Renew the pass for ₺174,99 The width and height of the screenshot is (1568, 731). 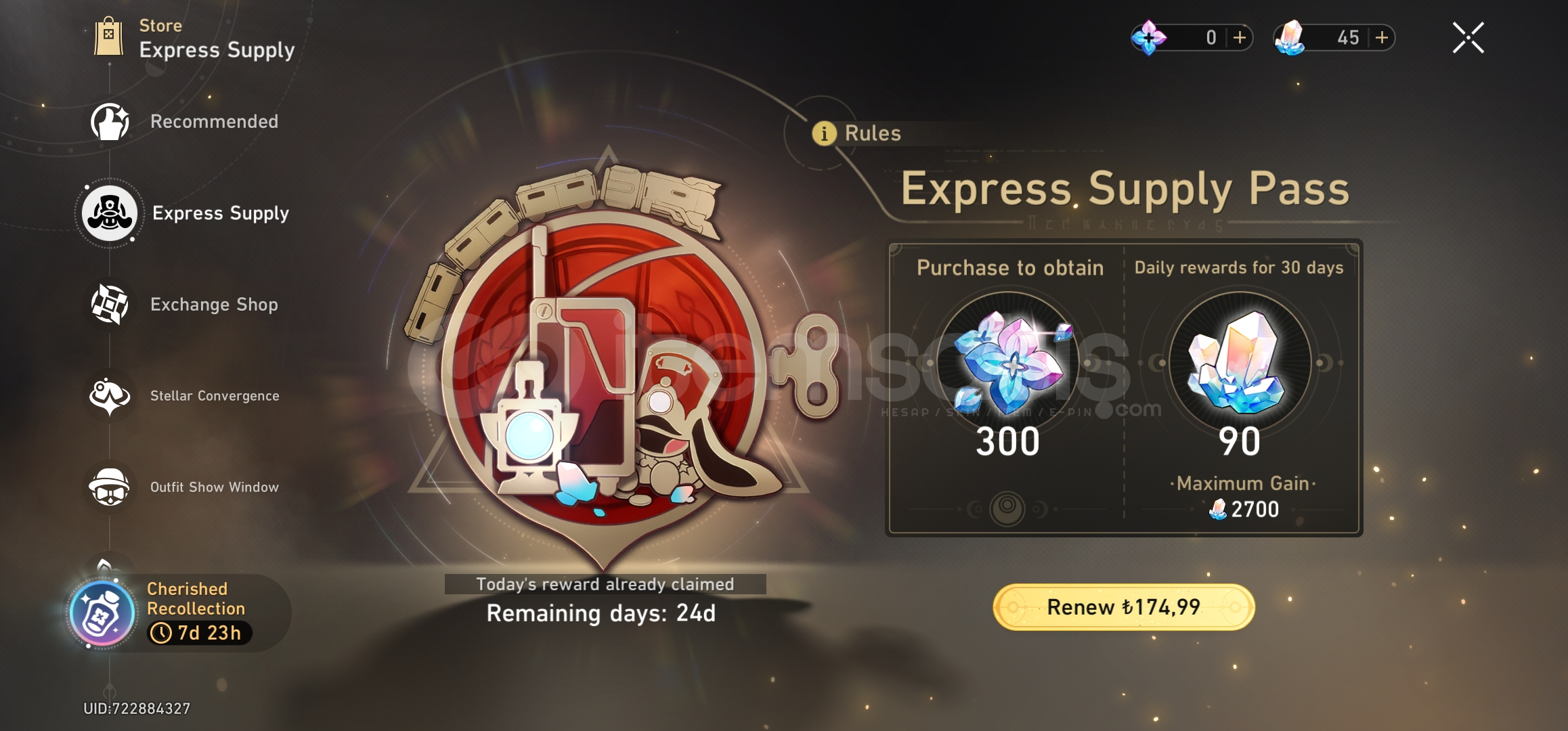click(1123, 607)
